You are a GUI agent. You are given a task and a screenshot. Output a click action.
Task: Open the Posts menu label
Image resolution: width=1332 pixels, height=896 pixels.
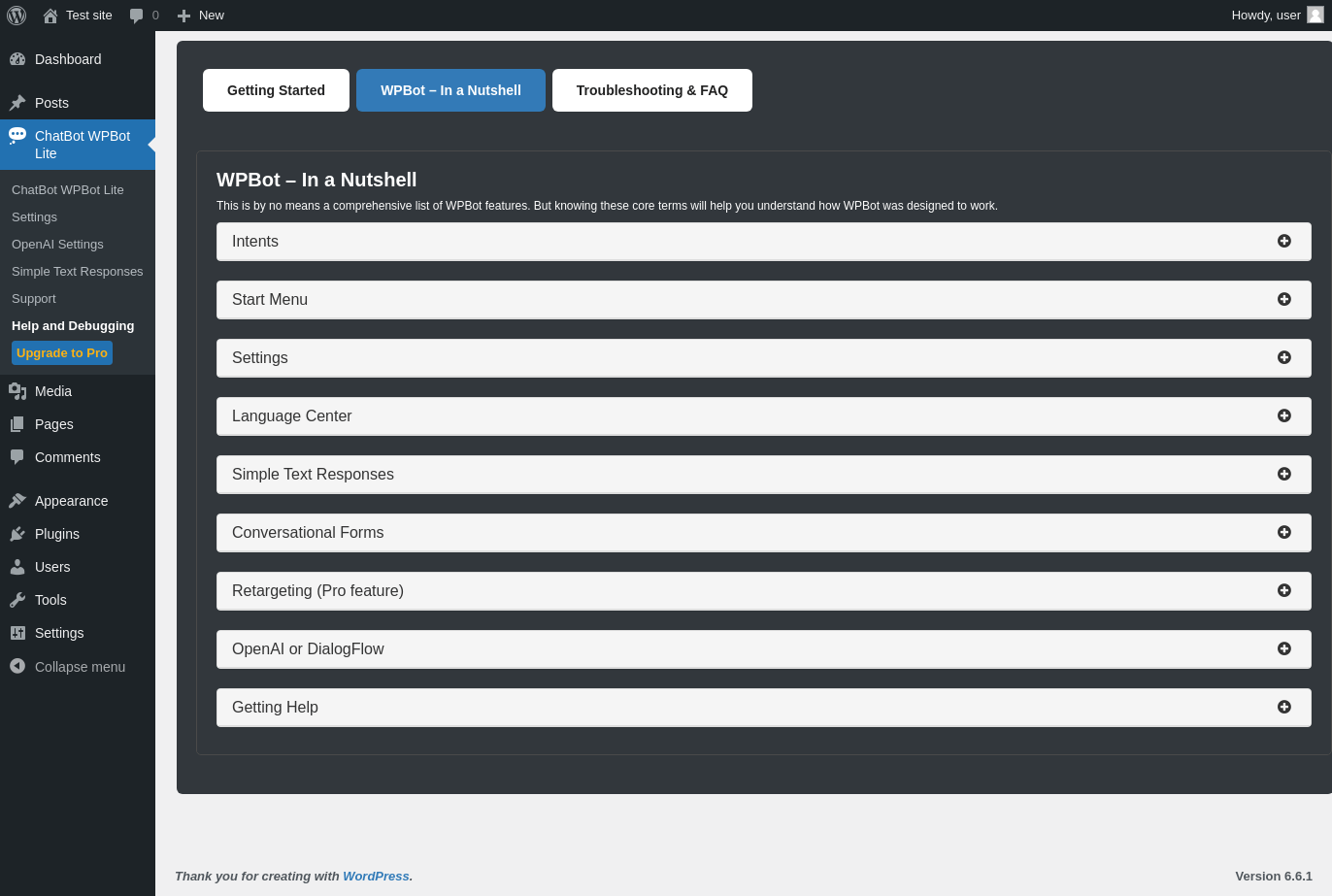(x=51, y=103)
